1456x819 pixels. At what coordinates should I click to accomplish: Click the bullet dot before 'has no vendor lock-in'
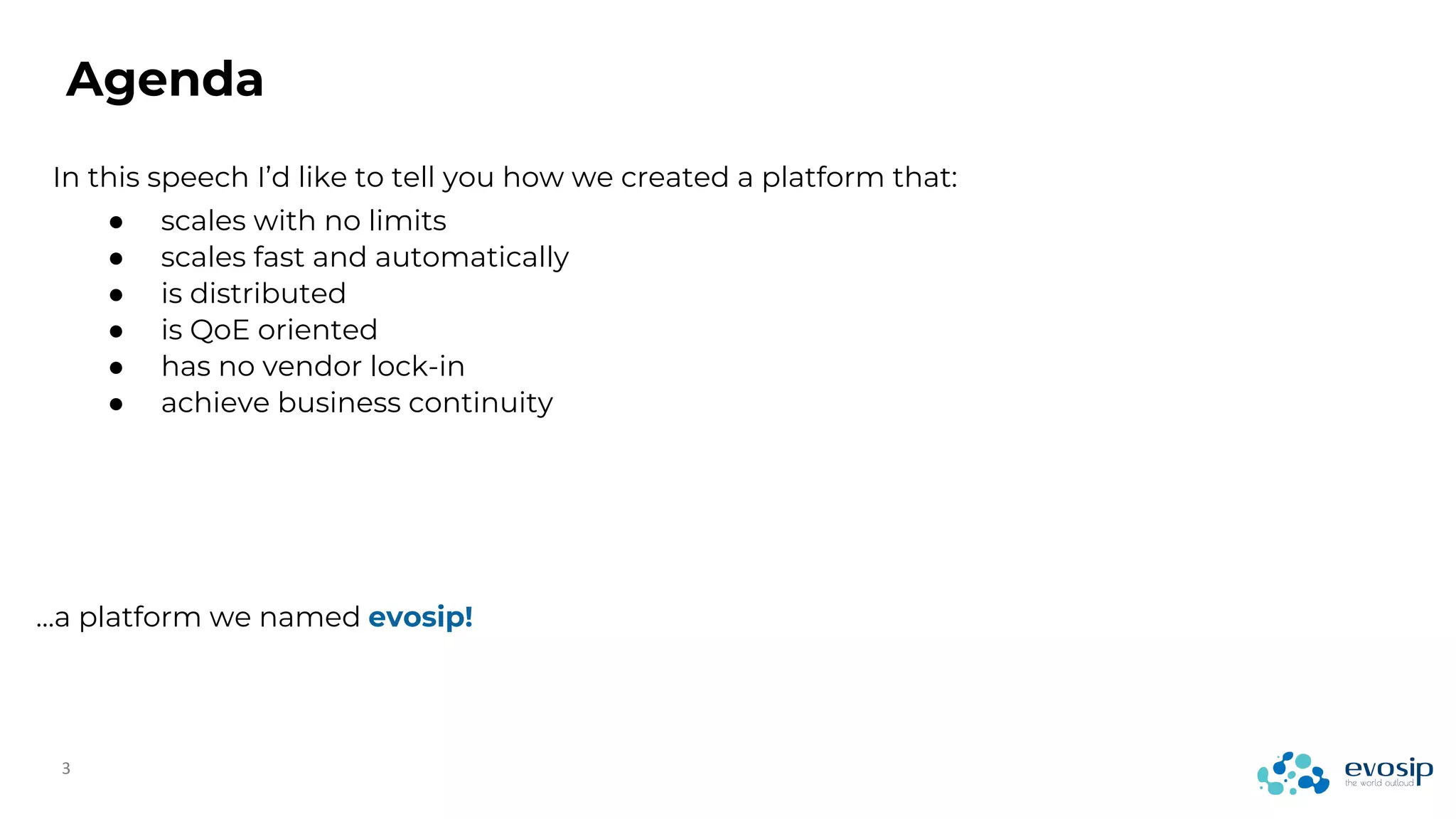click(117, 368)
